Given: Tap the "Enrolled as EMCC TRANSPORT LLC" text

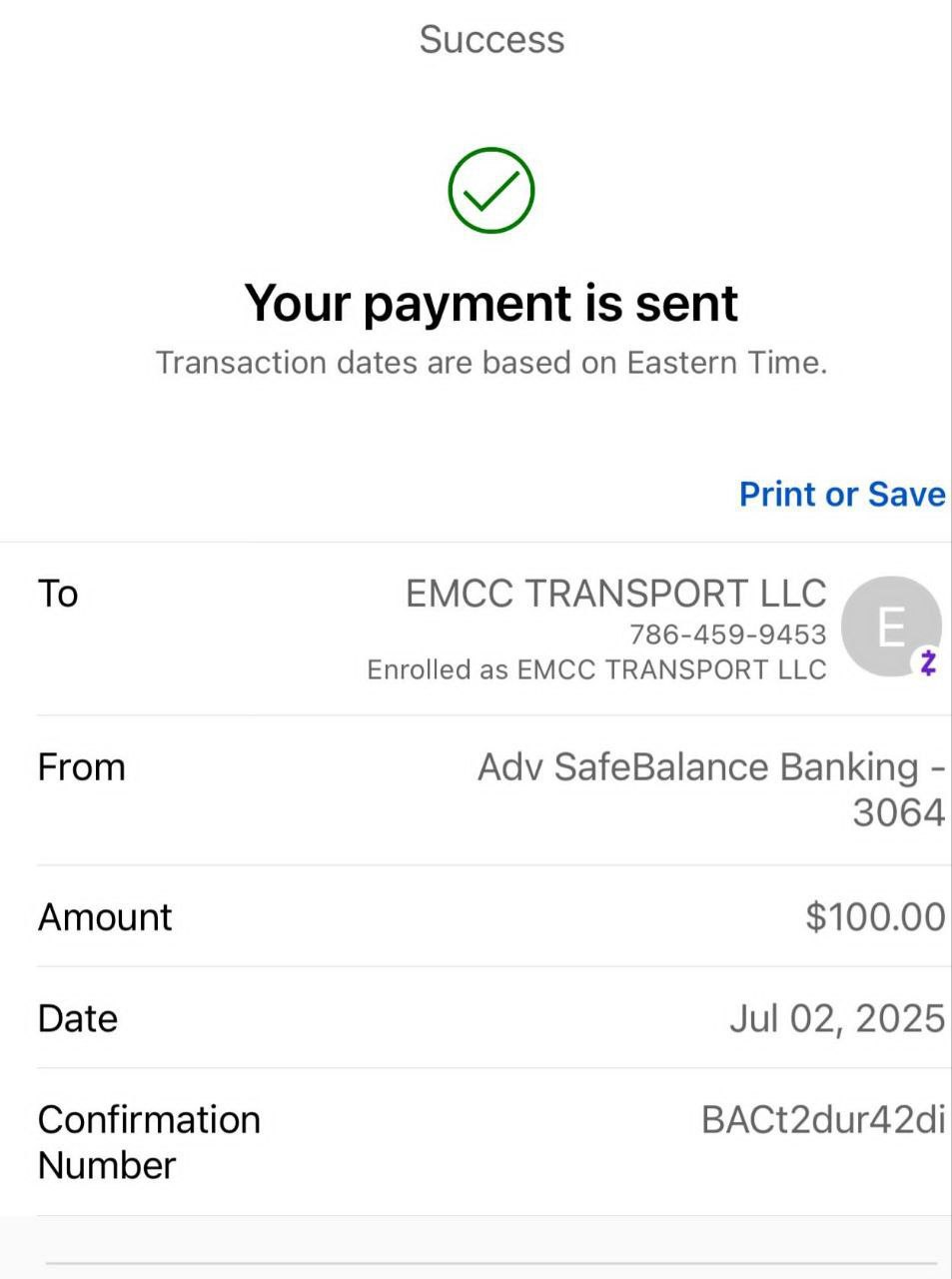Looking at the screenshot, I should (x=596, y=669).
